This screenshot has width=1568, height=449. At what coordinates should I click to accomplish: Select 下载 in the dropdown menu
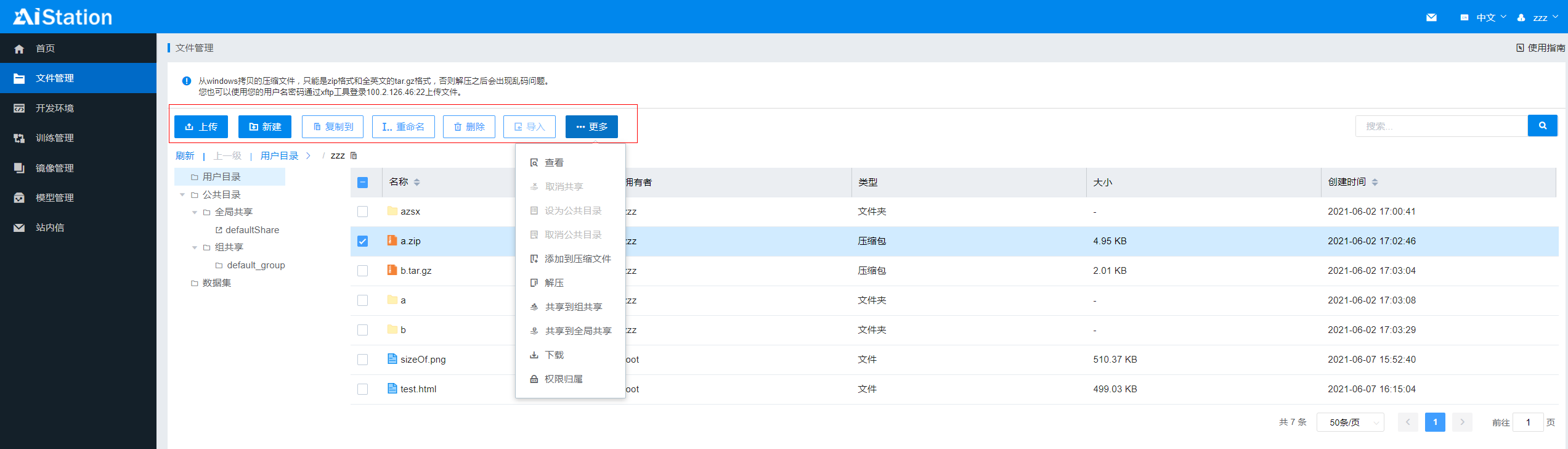click(554, 355)
